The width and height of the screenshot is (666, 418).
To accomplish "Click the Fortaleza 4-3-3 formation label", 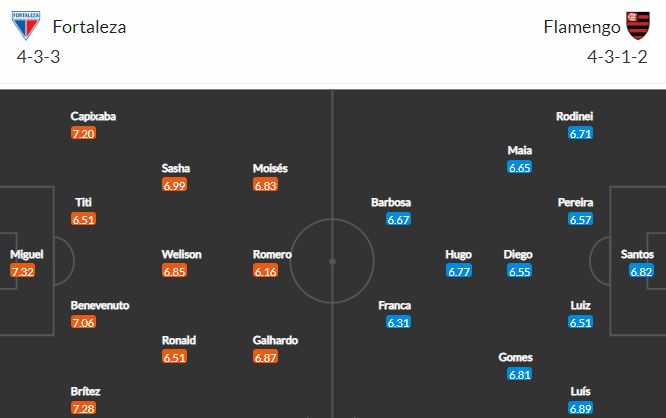I will pyautogui.click(x=38, y=57).
